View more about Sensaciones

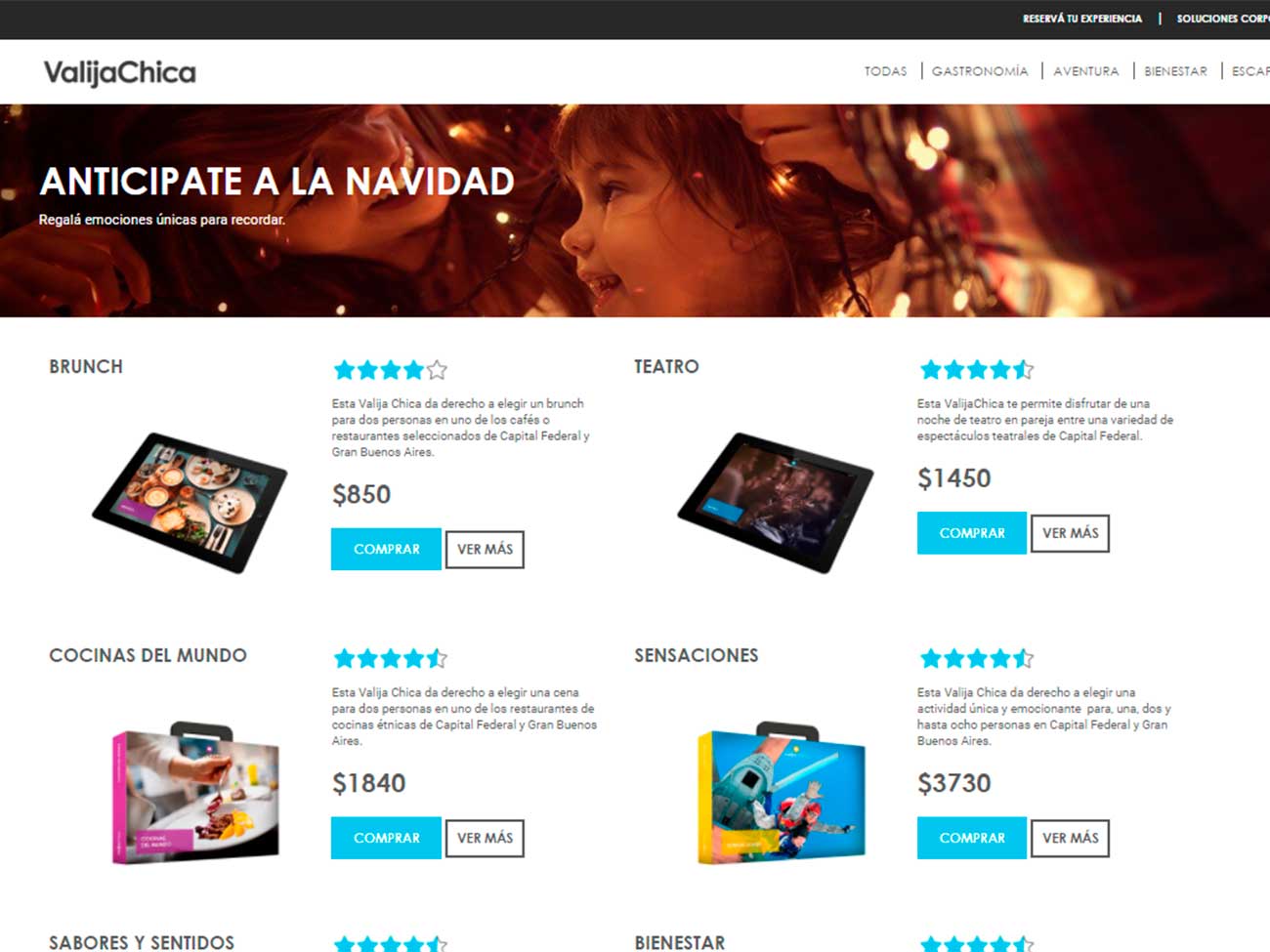tap(1070, 838)
